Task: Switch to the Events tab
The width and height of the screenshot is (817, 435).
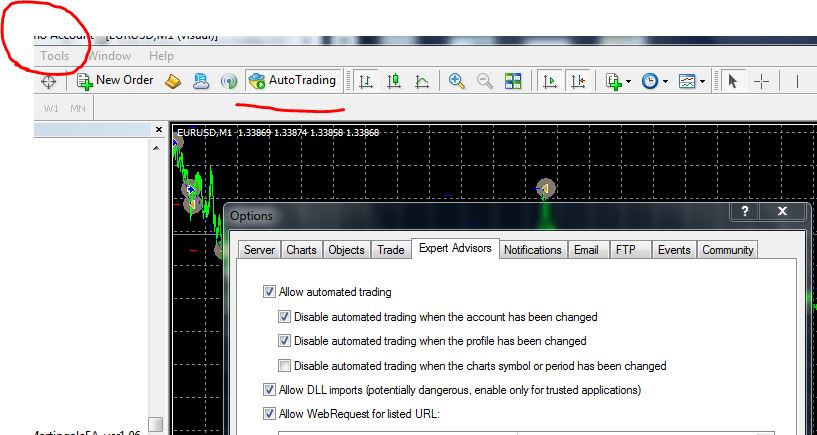Action: click(x=674, y=250)
